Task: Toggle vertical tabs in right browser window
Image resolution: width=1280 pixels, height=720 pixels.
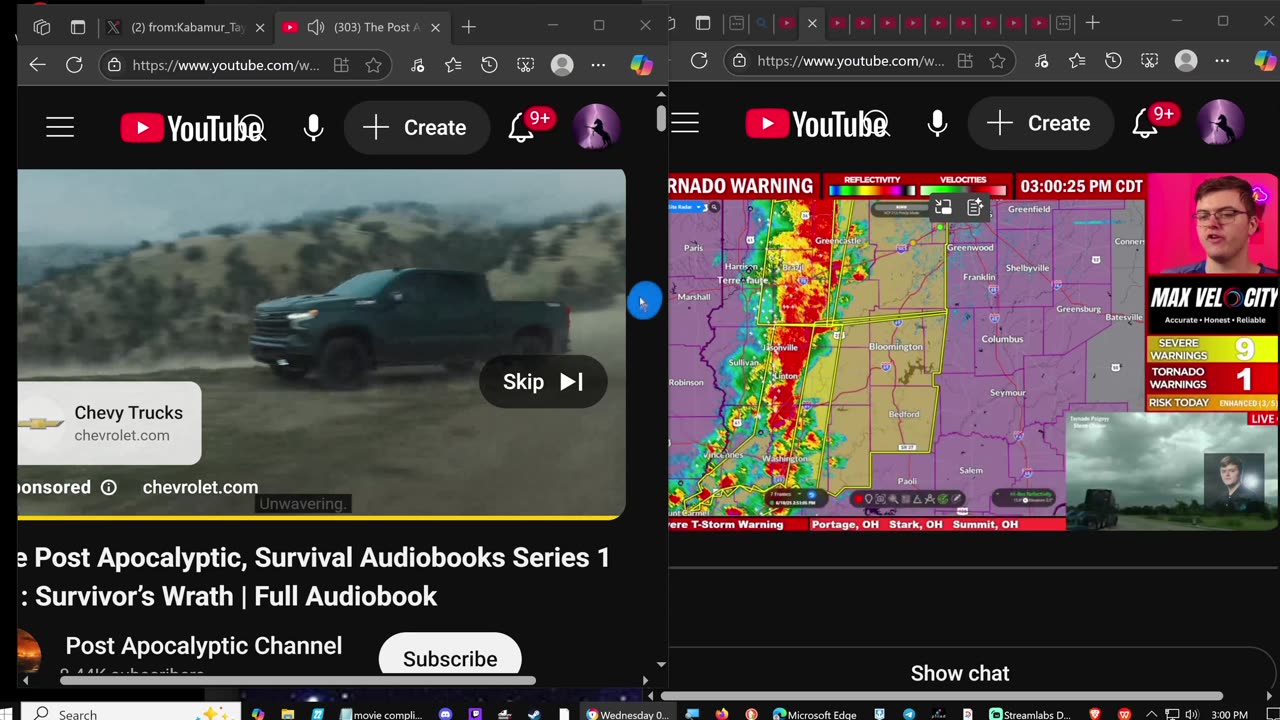Action: [703, 23]
